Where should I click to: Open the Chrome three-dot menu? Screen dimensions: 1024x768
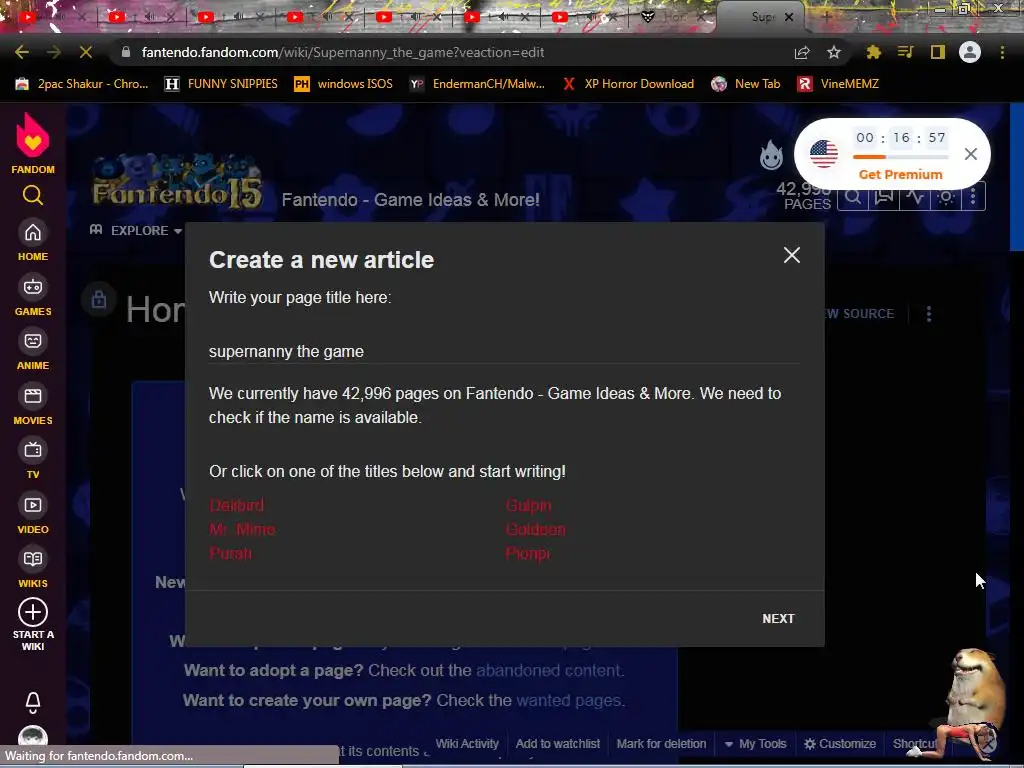pos(1002,52)
